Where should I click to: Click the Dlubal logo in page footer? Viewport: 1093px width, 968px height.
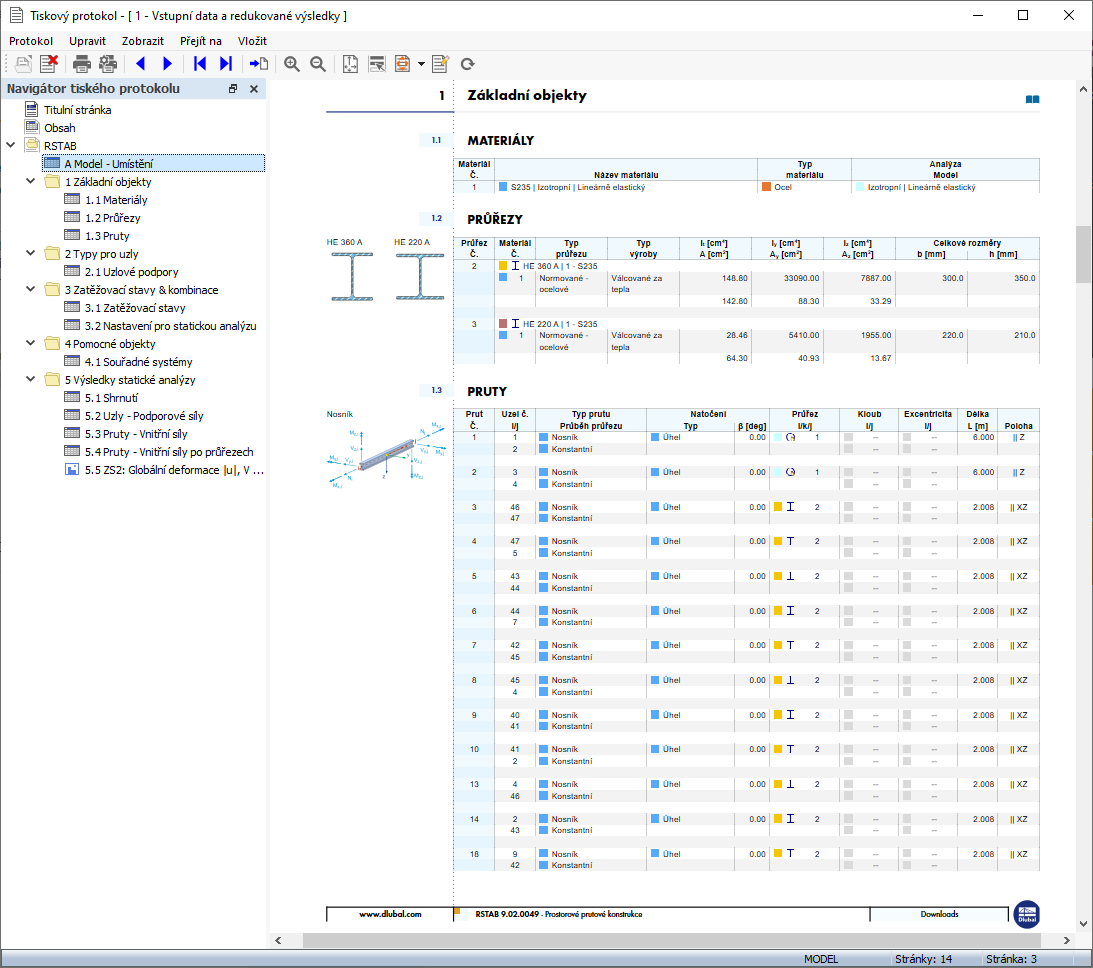click(x=1027, y=914)
